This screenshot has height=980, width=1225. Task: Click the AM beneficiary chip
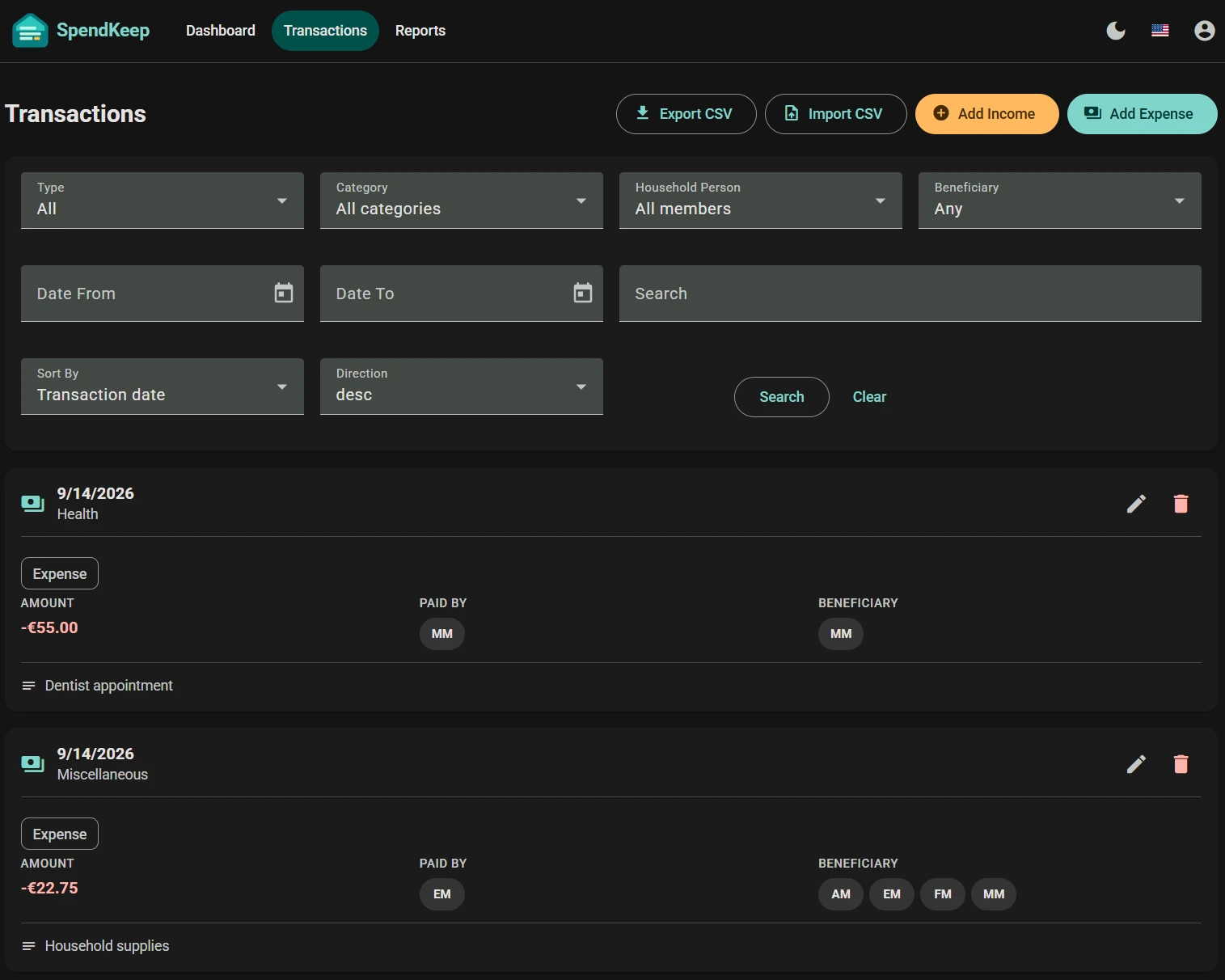click(841, 894)
